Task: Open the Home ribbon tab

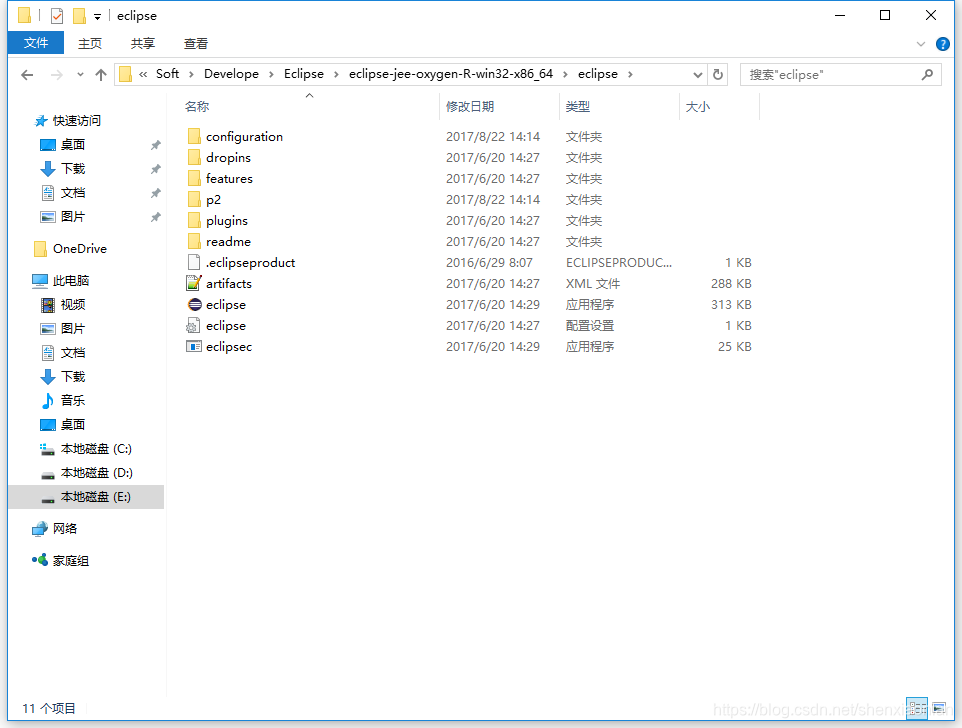Action: pyautogui.click(x=90, y=44)
